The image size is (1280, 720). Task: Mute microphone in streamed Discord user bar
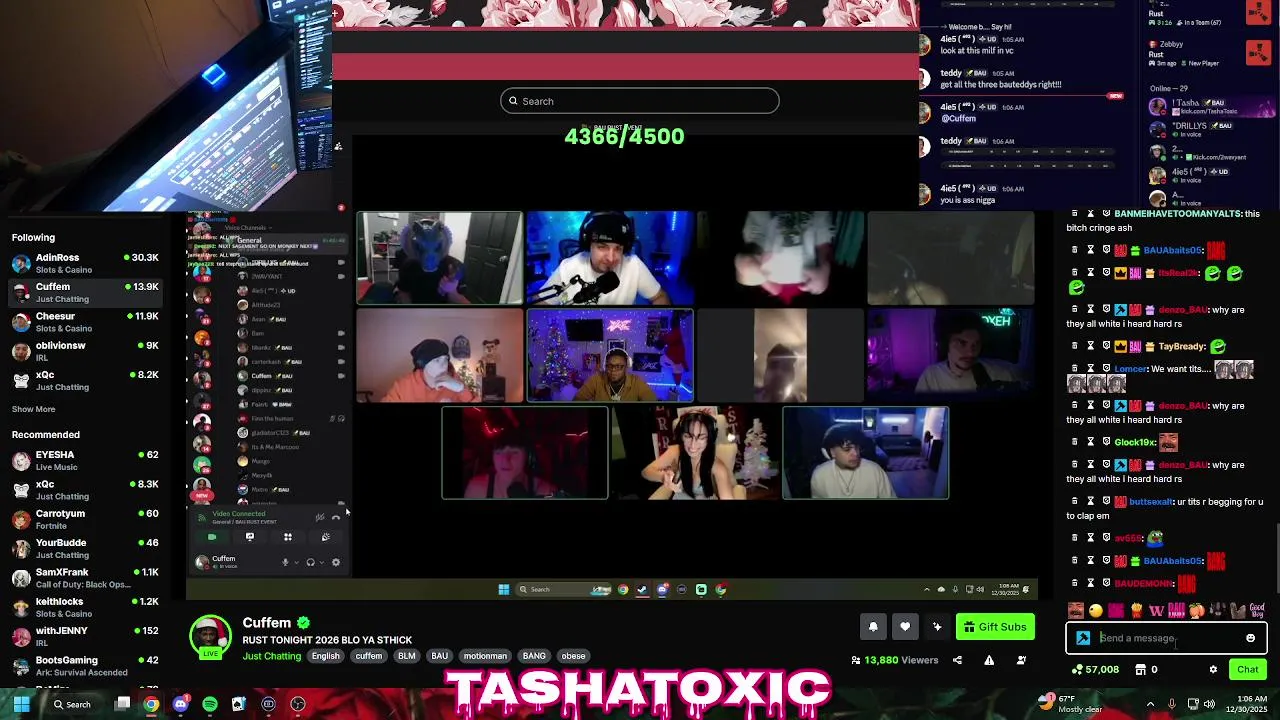[x=285, y=562]
